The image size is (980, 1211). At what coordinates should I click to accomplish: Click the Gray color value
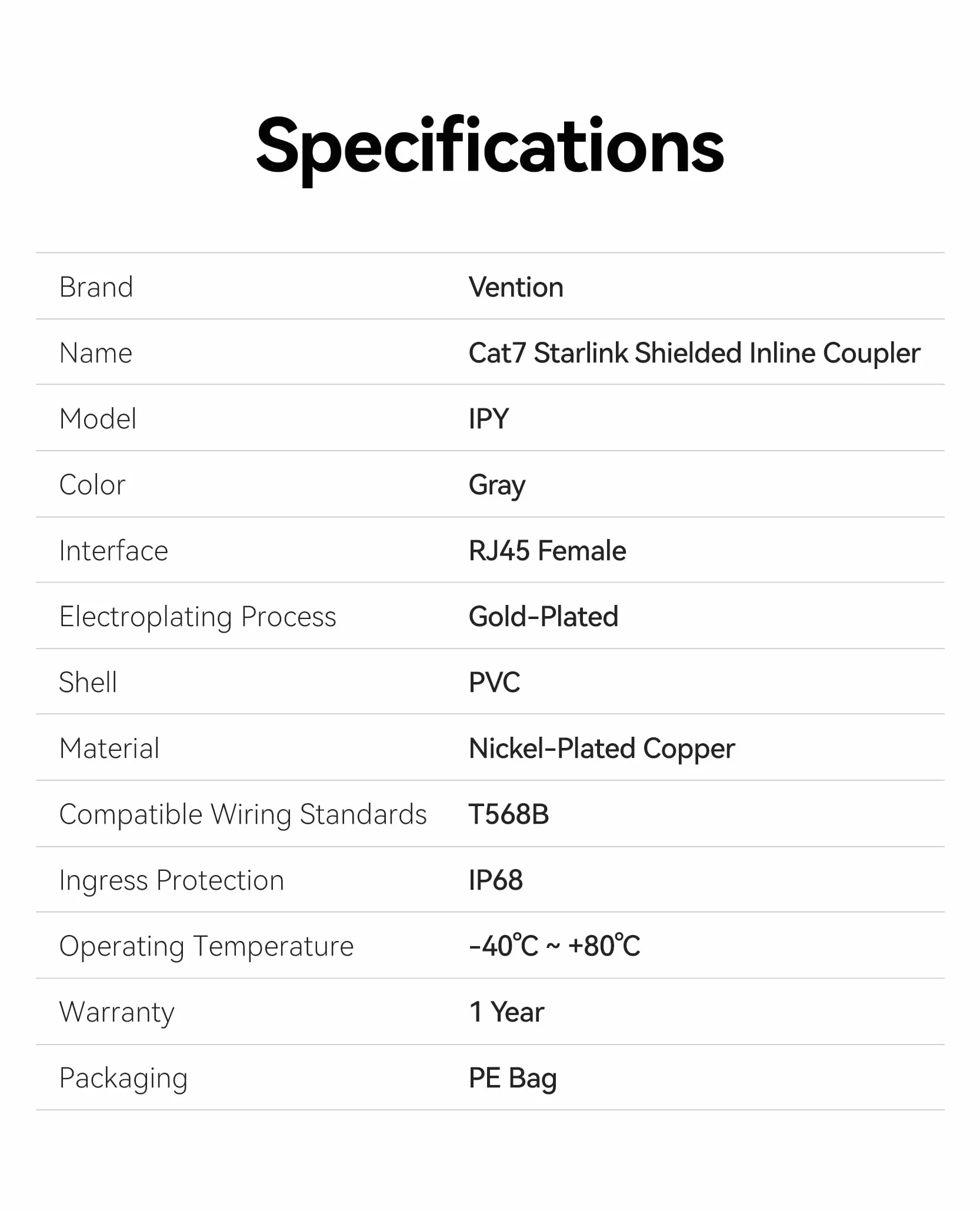(497, 486)
